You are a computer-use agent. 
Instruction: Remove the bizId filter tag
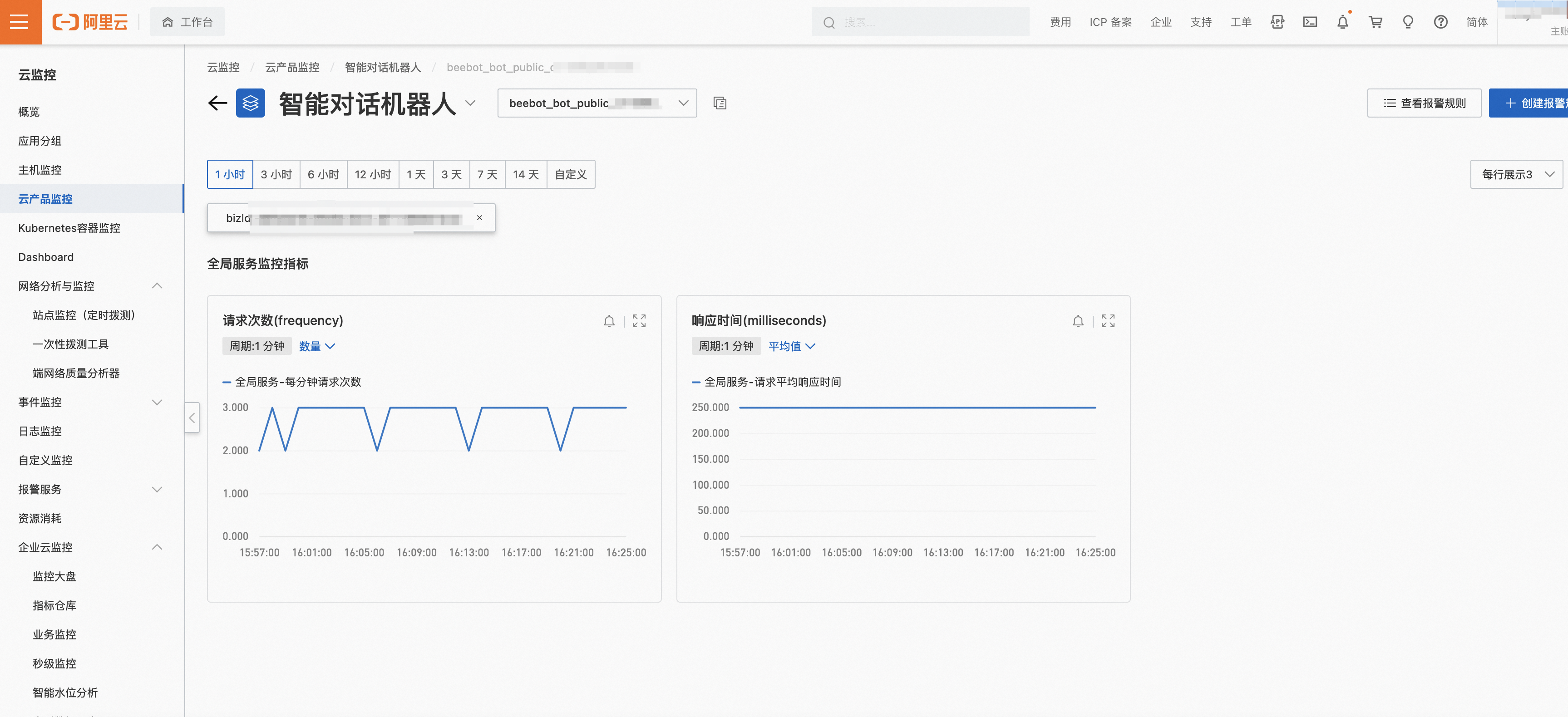(x=479, y=218)
